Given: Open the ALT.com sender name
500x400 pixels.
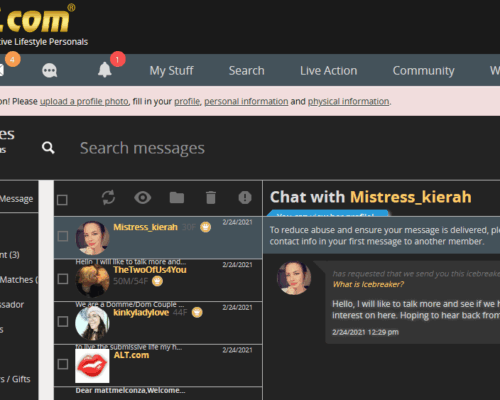Looking at the screenshot, I should (131, 355).
